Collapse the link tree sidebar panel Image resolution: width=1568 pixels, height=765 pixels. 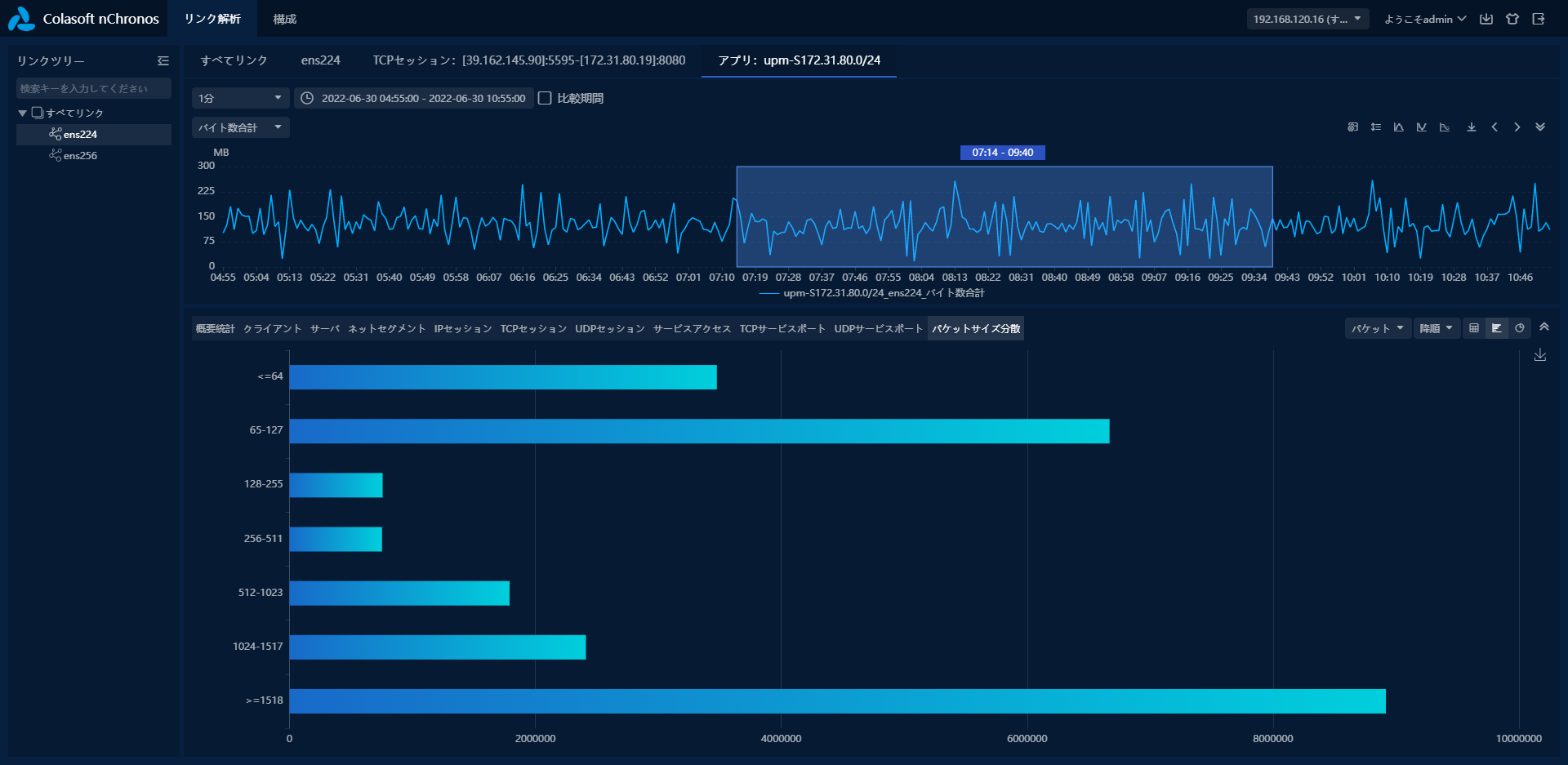[163, 61]
